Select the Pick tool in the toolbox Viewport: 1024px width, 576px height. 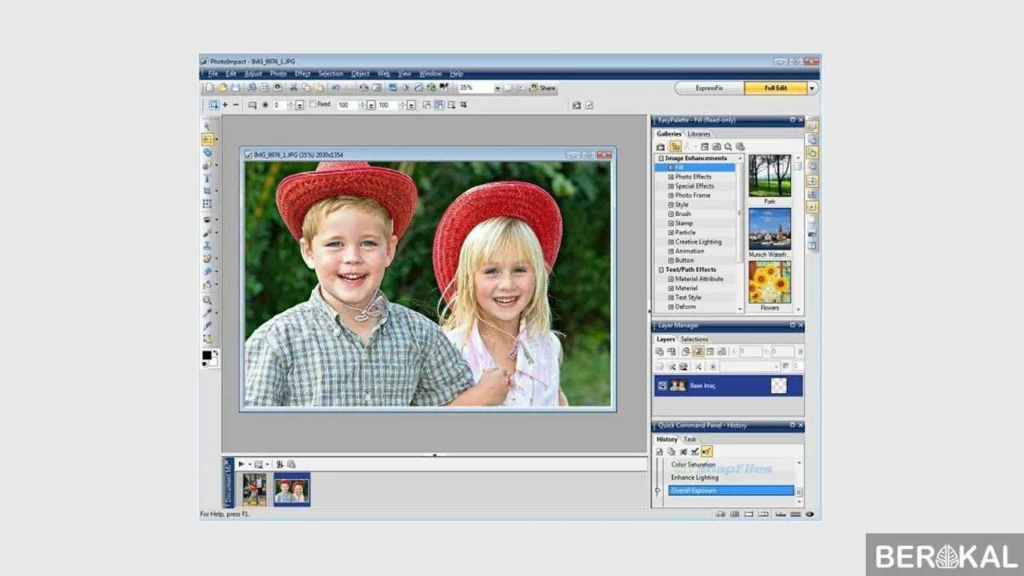(208, 126)
